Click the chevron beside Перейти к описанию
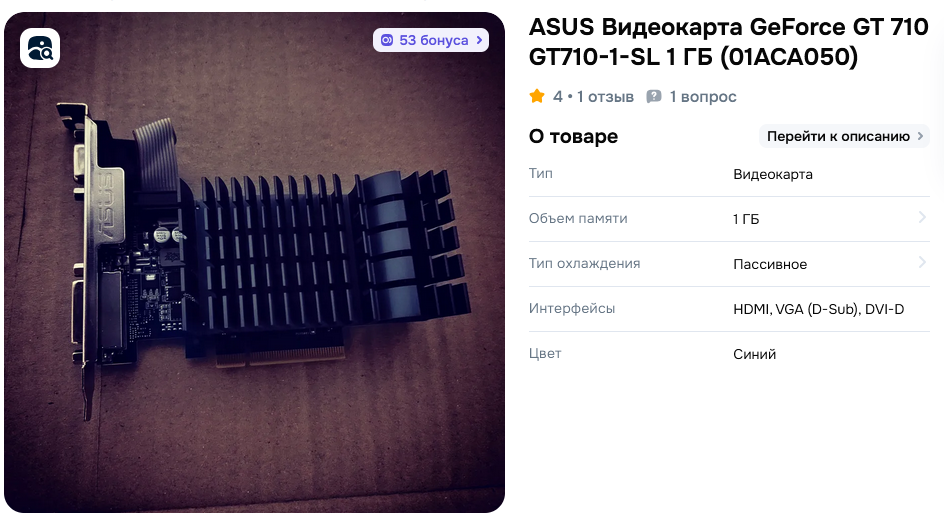The width and height of the screenshot is (944, 529). click(920, 137)
